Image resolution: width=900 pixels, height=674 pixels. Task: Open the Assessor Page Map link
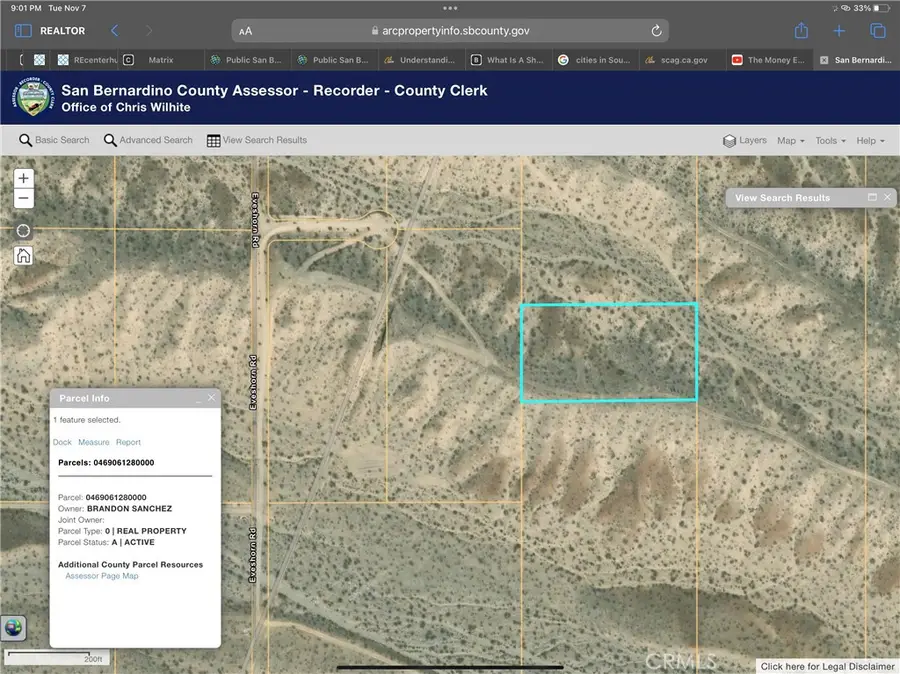[x=101, y=575]
